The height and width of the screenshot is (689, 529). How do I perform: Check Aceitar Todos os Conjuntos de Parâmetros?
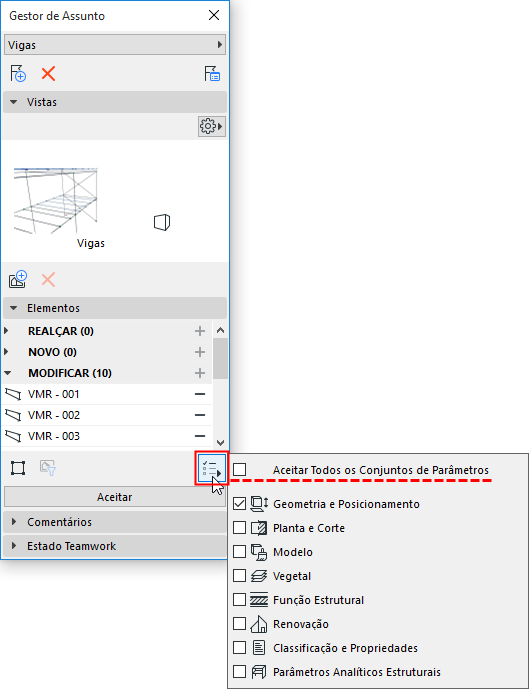tap(239, 470)
